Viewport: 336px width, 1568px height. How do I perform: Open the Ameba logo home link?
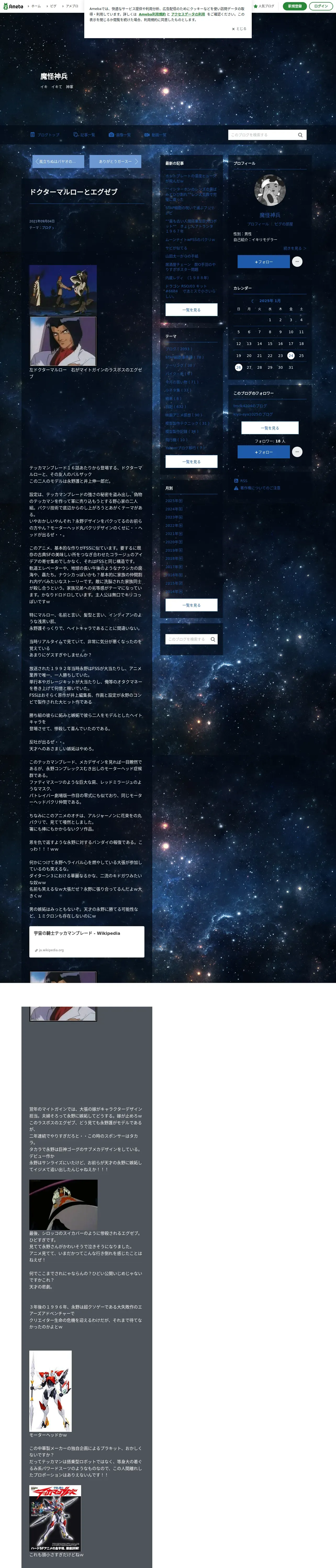13,6
